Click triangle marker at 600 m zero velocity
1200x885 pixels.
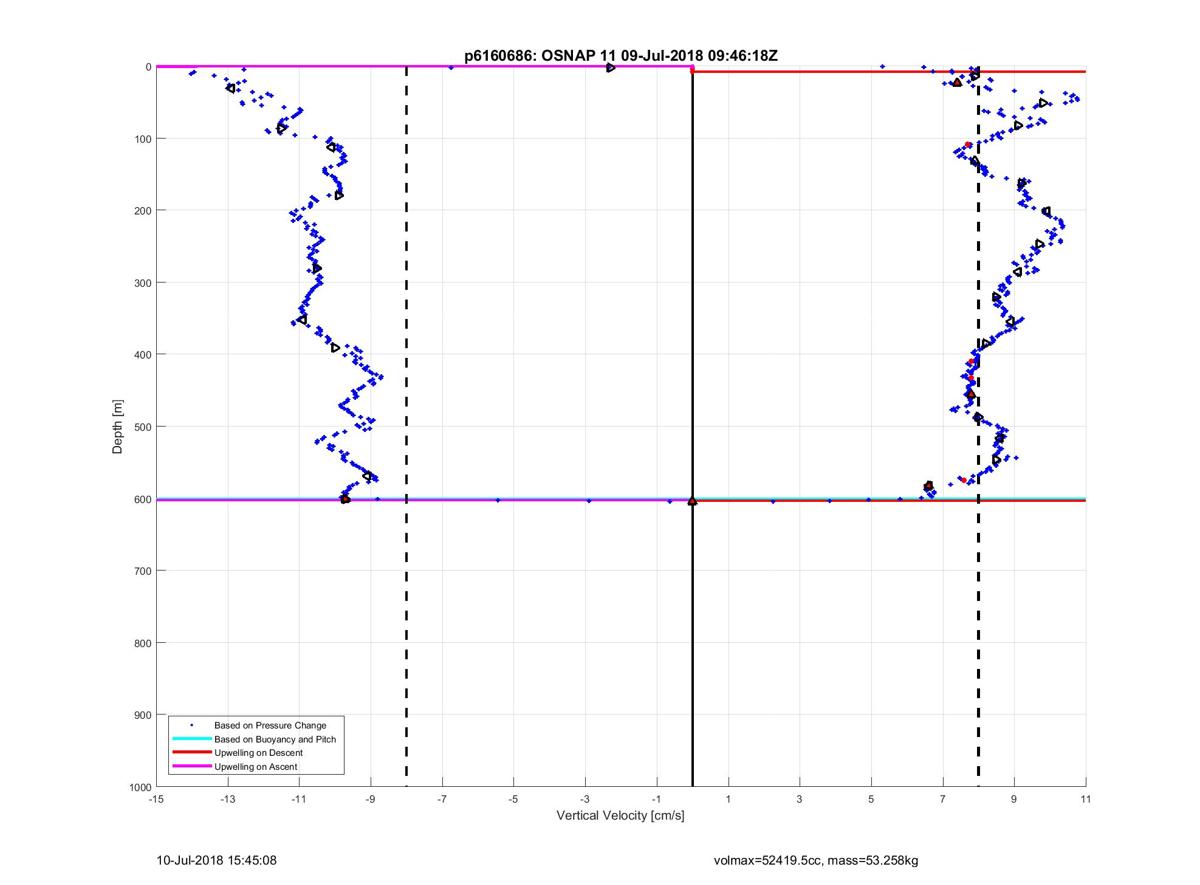point(692,501)
